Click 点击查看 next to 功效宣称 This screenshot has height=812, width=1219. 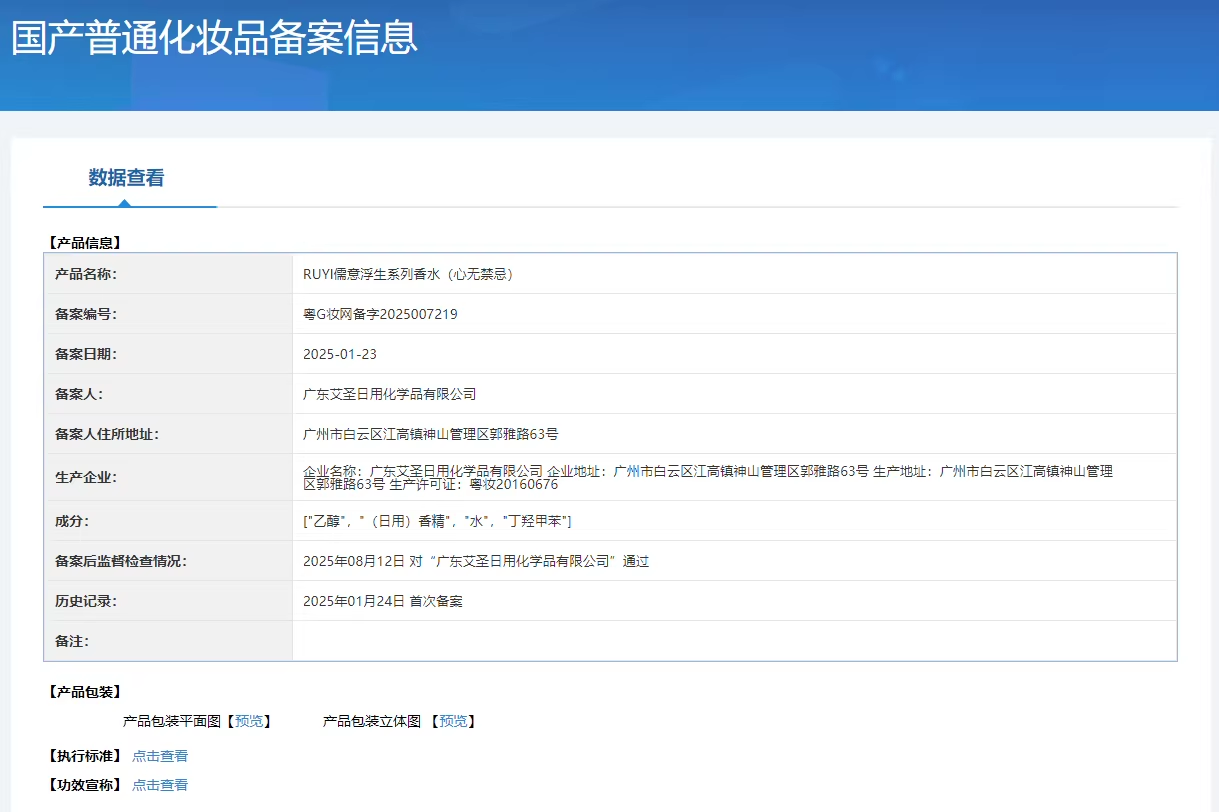click(x=160, y=785)
